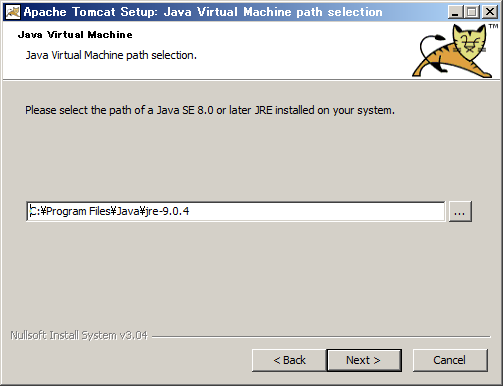Click the Tomcat cat logo in header
Image resolution: width=503 pixels, height=386 pixels.
click(x=454, y=51)
